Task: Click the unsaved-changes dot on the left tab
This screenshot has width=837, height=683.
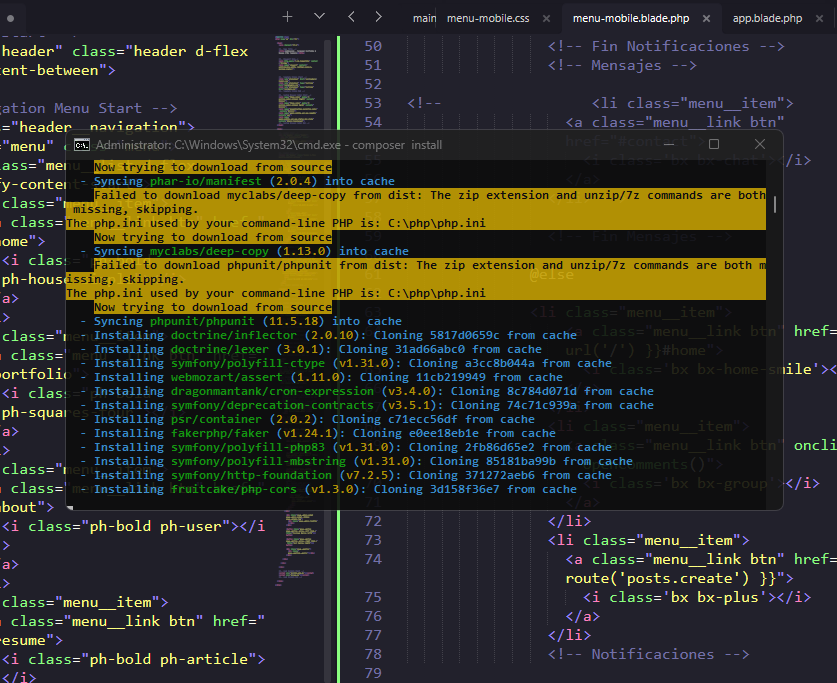Action: tap(10, 18)
